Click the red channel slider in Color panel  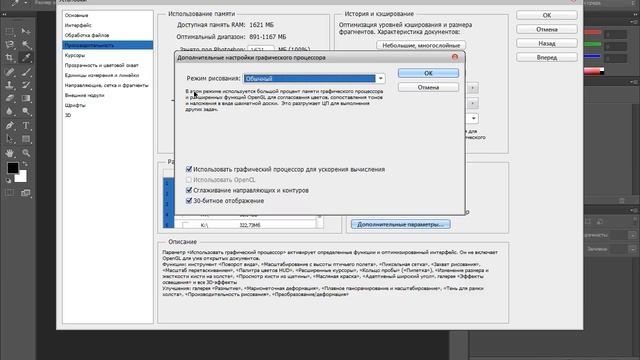593,33
